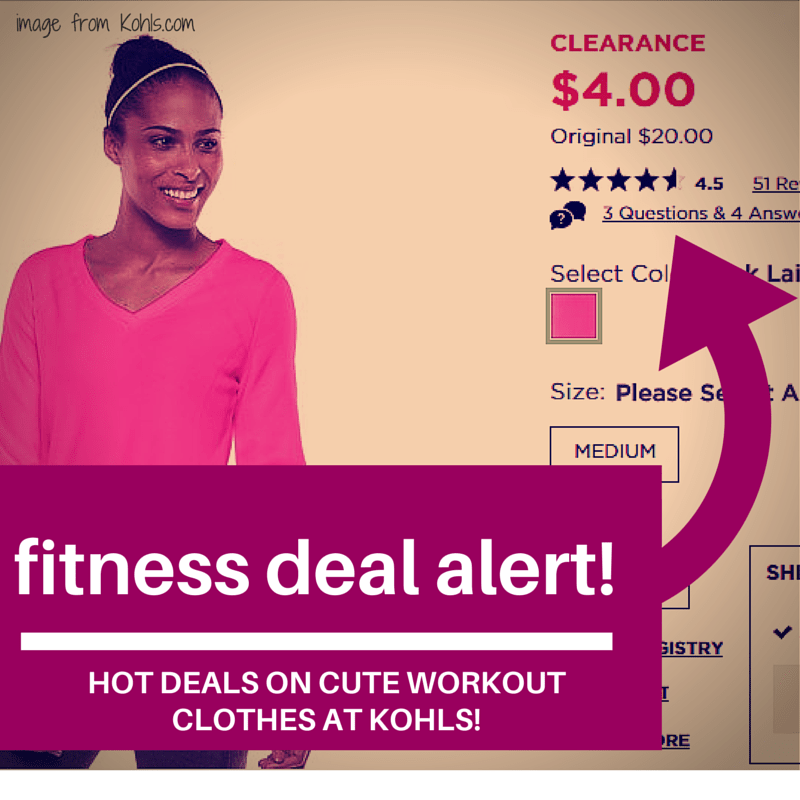Click the underlined link ending in ORE
Screen dimensions: 800x800
pos(676,740)
